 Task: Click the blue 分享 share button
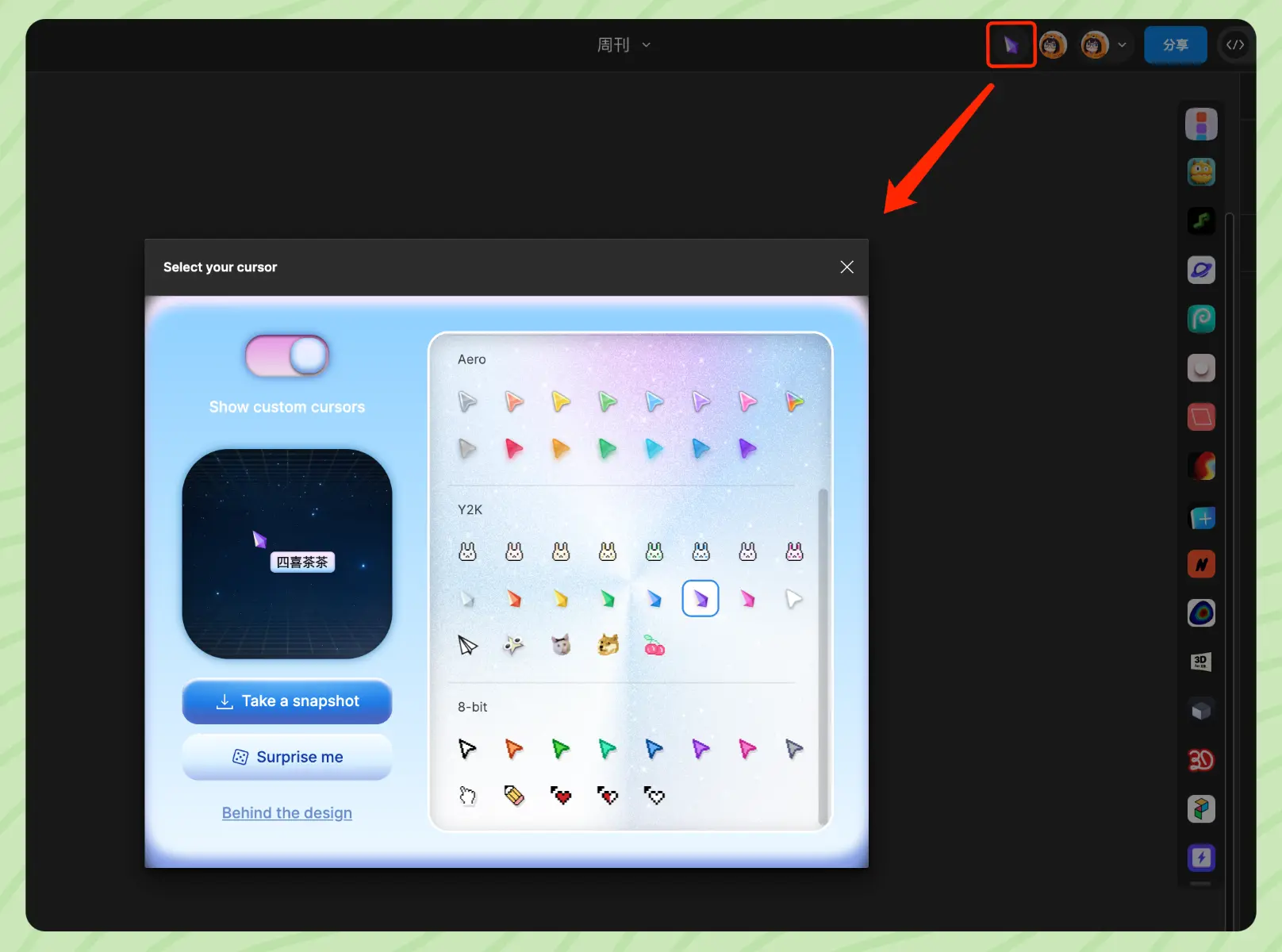(1175, 45)
